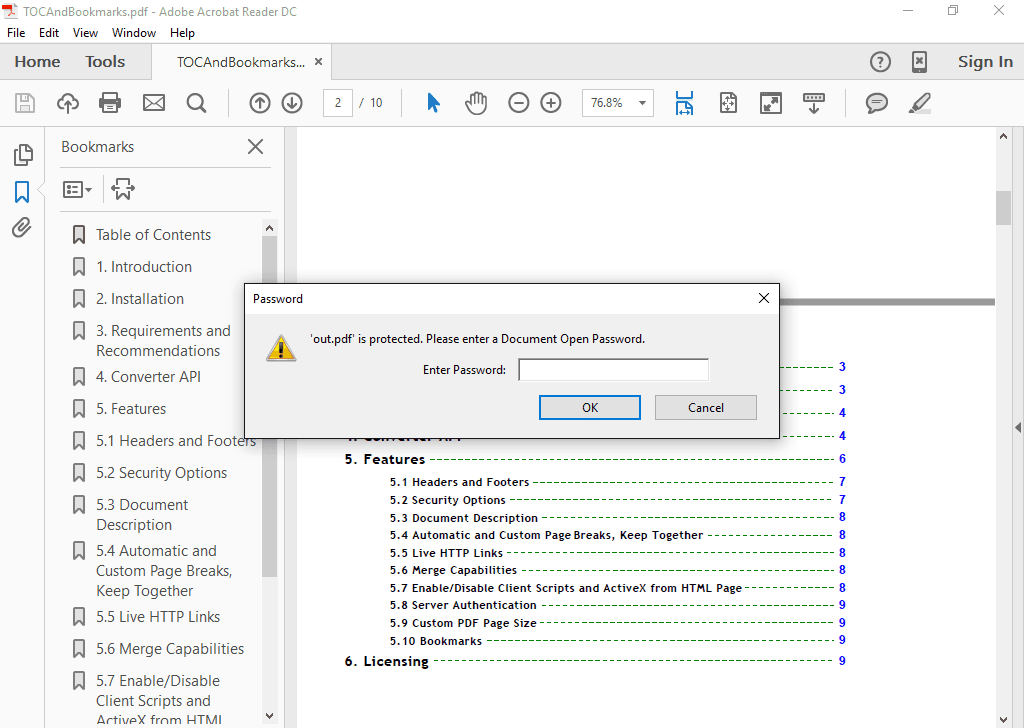The width and height of the screenshot is (1024, 728).
Task: Close the Password dialog with X
Action: [763, 298]
